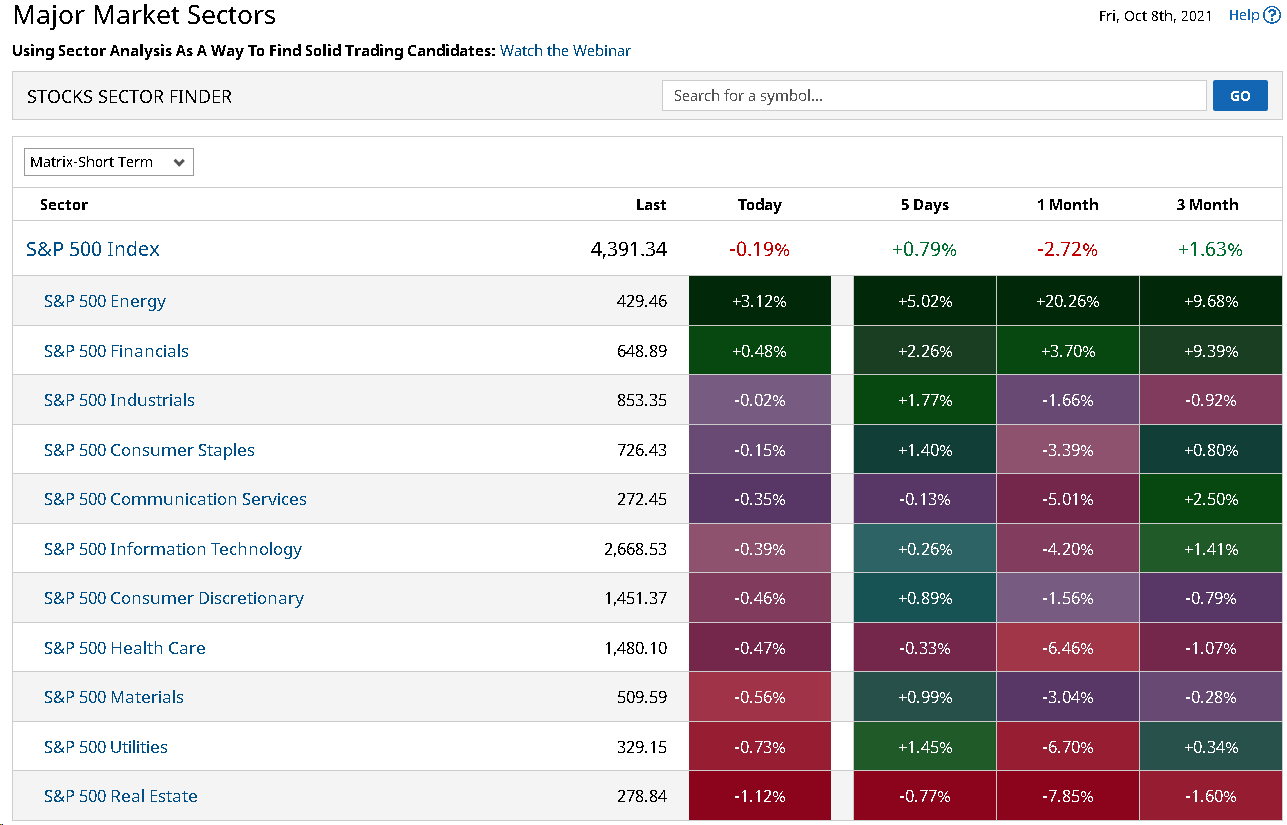Open the S&P 500 Information Technology sector
Image resolution: width=1287 pixels, height=825 pixels.
[x=173, y=549]
